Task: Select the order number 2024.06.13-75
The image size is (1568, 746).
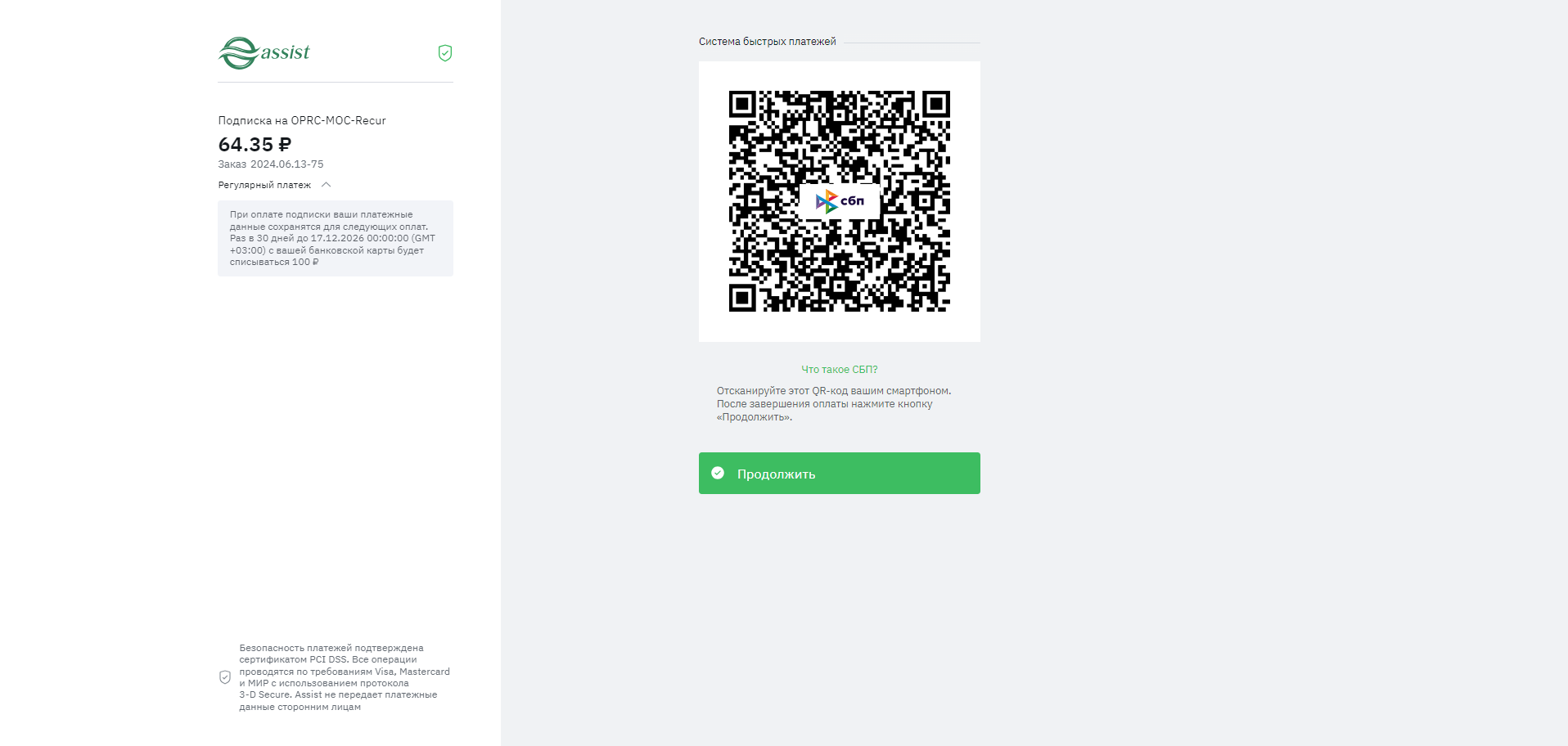Action: click(x=286, y=164)
